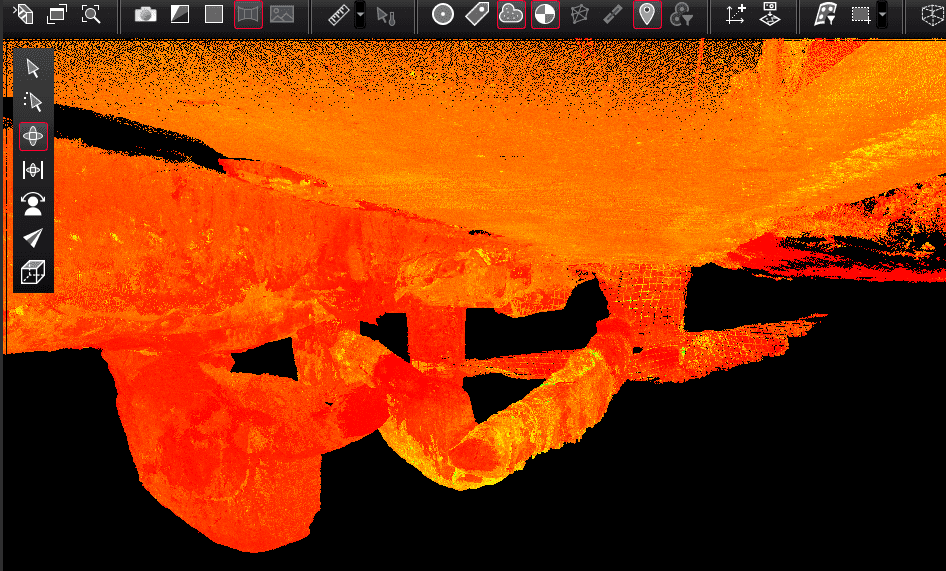Activate the multi-select pointer tool
Viewport: 946px width, 571px height.
(33, 101)
